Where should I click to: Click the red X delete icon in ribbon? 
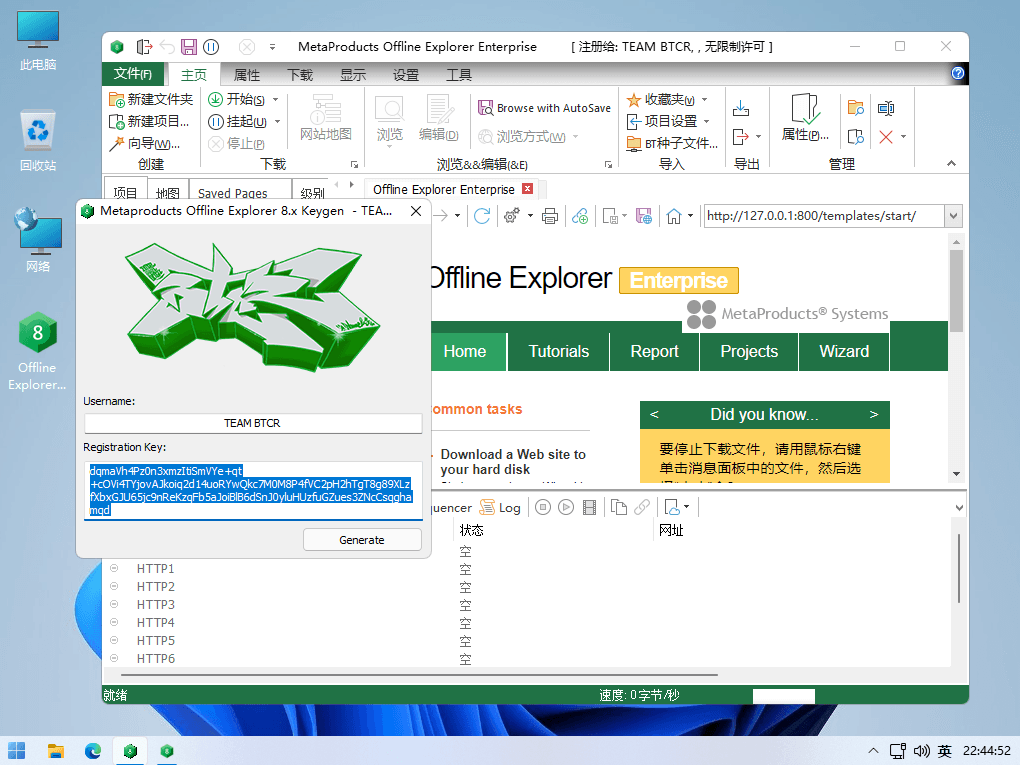tap(885, 137)
